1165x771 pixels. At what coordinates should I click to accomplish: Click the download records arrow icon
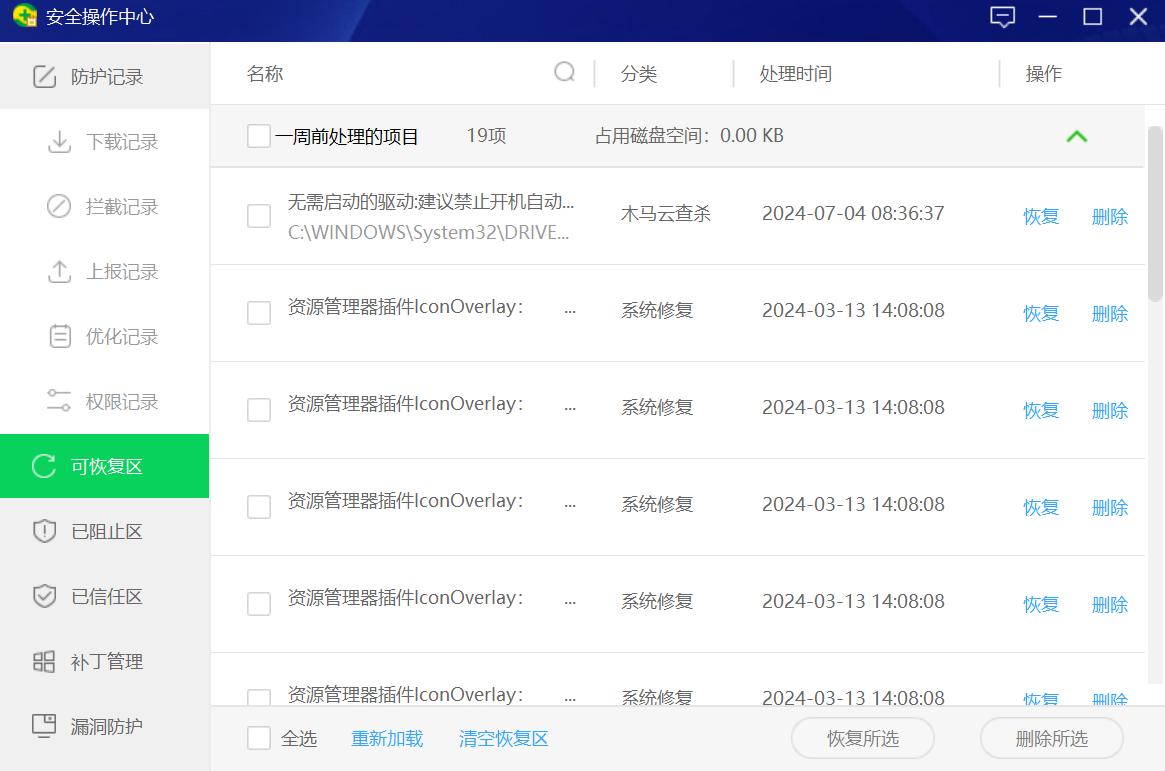[x=59, y=142]
